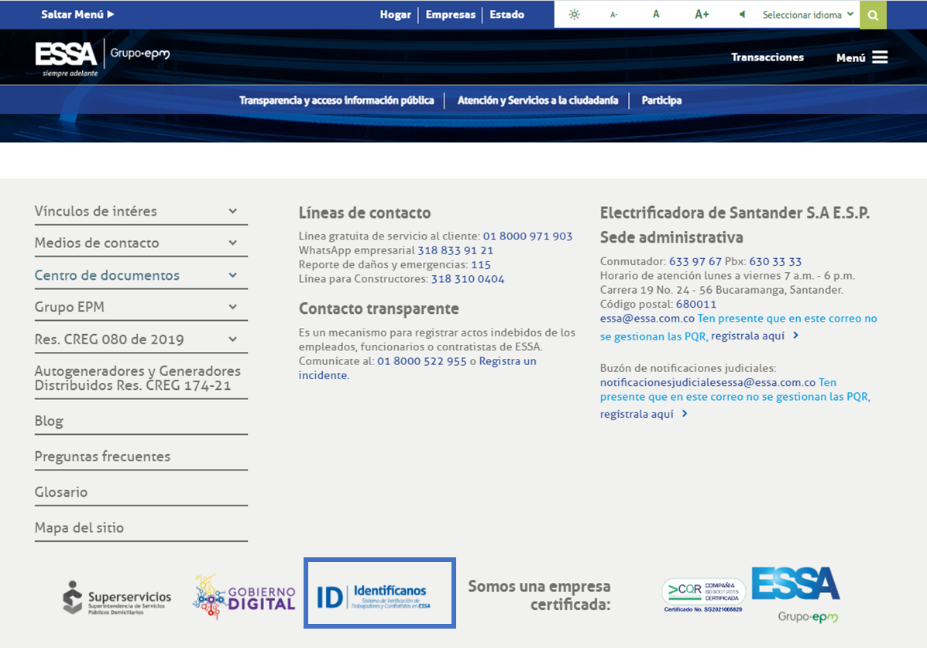The width and height of the screenshot is (927, 648).
Task: Select the A- font size decrease option
Action: 613,14
